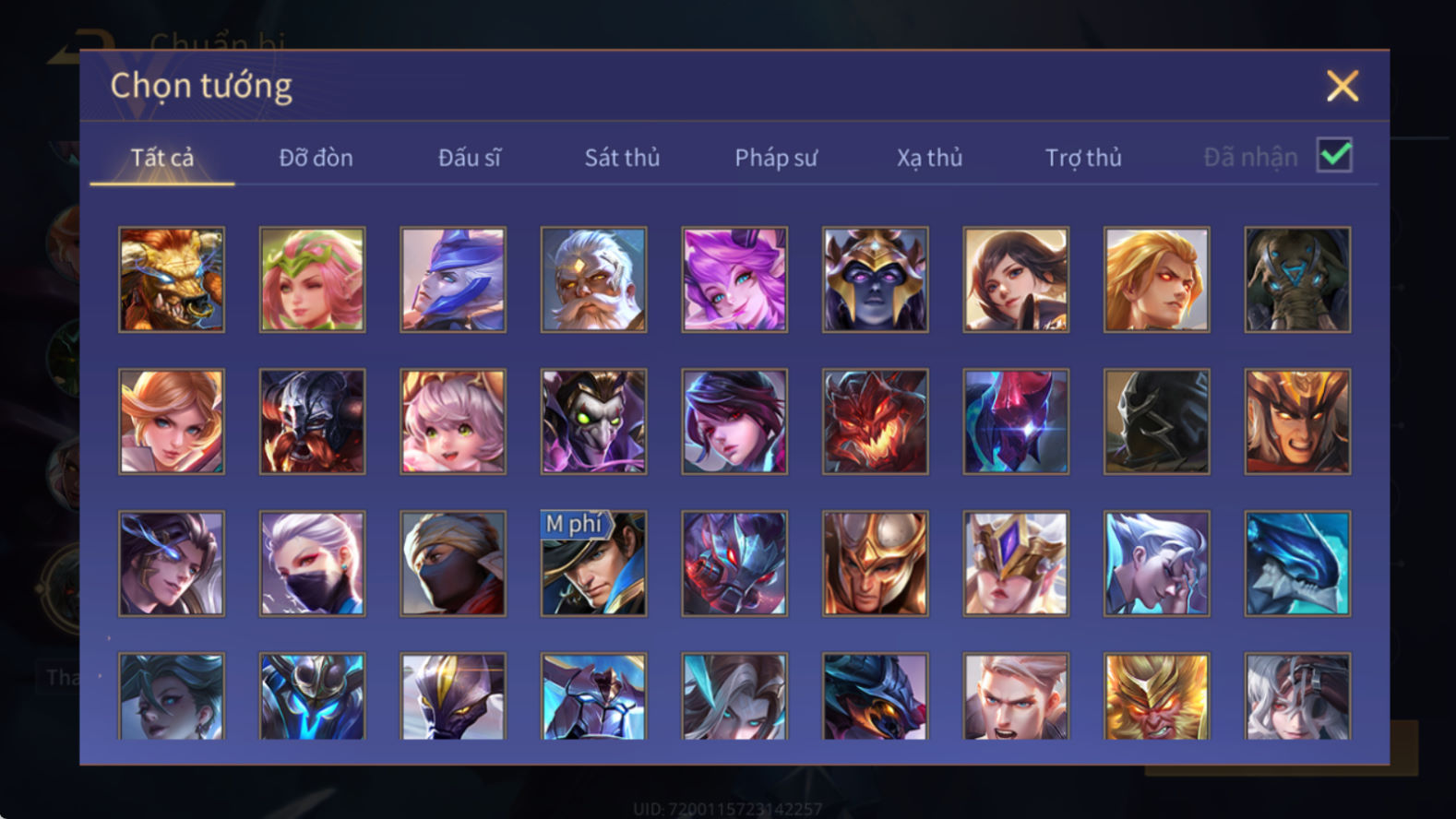Viewport: 1456px width, 819px height.
Task: Pick the golden monkey king hero portrait
Action: tap(1156, 696)
